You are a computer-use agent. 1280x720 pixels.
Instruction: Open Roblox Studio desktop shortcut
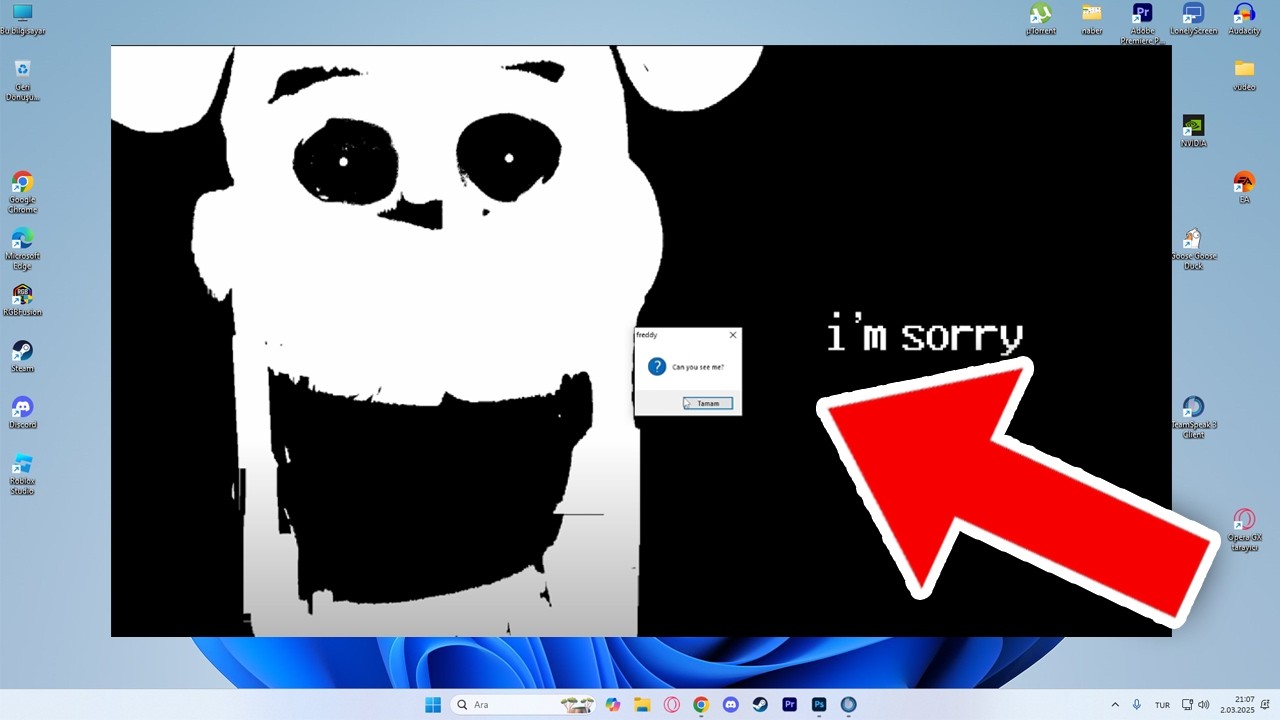22,475
